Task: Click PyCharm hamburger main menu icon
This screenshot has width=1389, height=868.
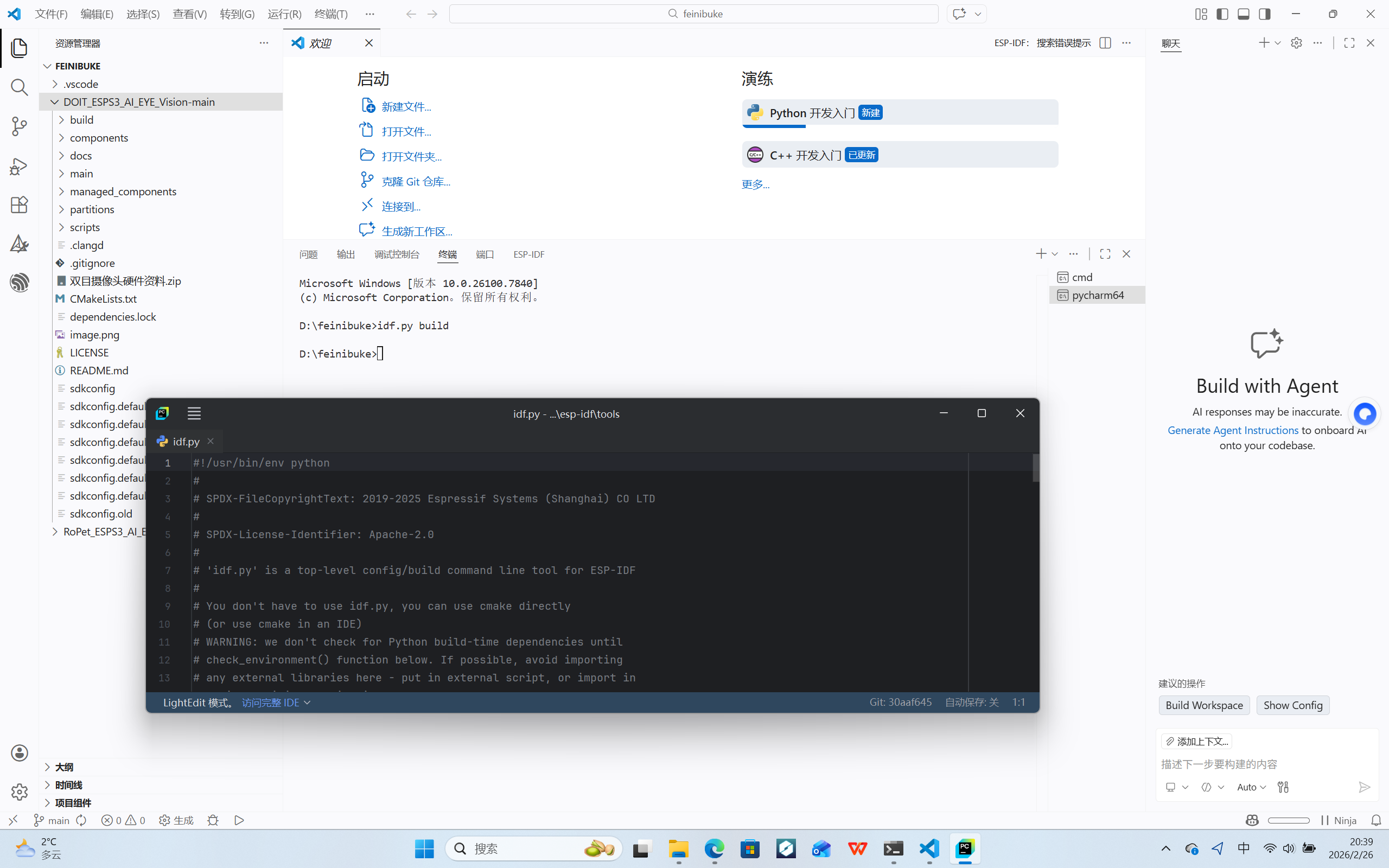Action: click(x=194, y=413)
